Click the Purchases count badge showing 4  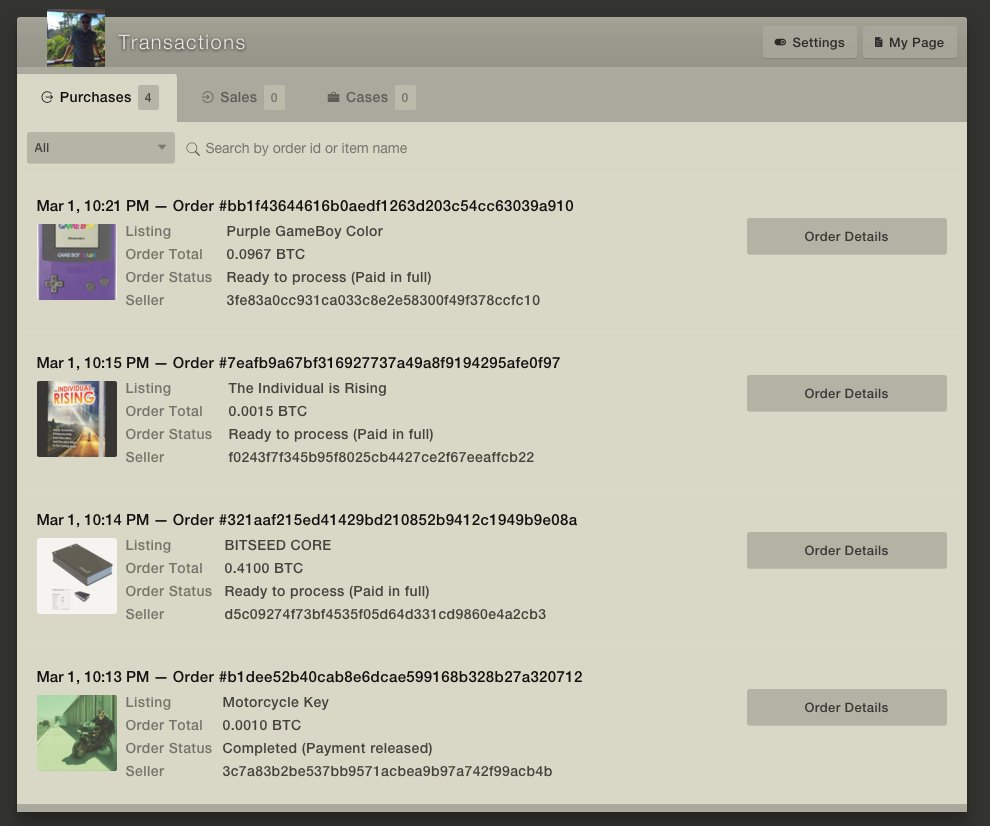pos(148,98)
